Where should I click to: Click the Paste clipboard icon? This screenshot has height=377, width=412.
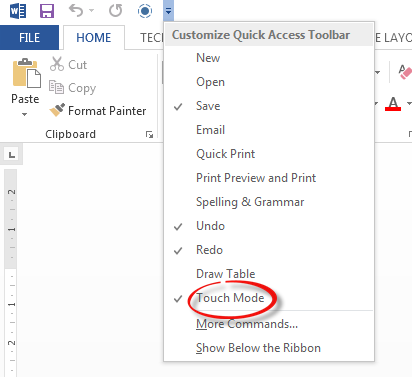(26, 73)
